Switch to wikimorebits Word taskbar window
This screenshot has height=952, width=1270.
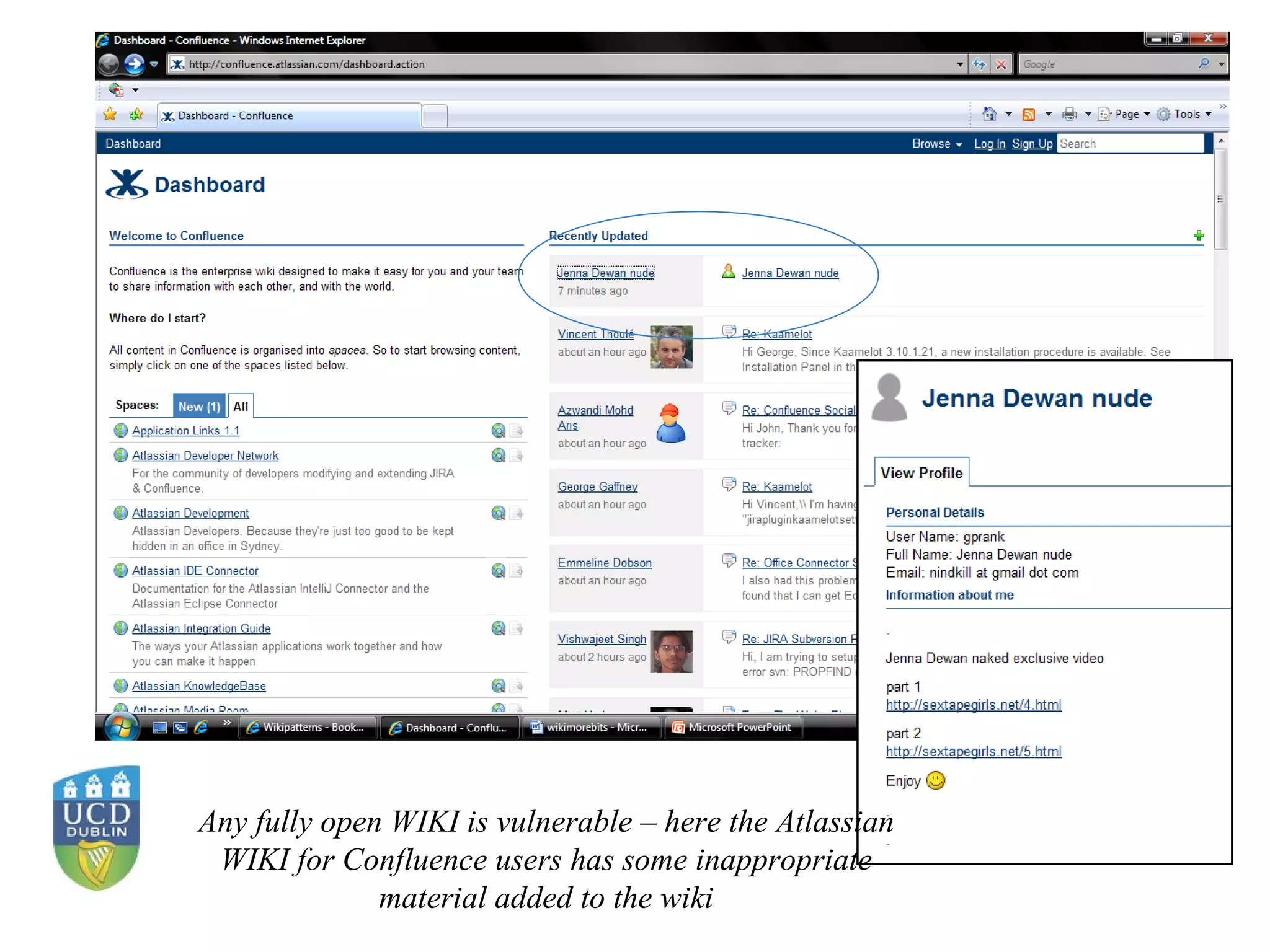click(591, 728)
